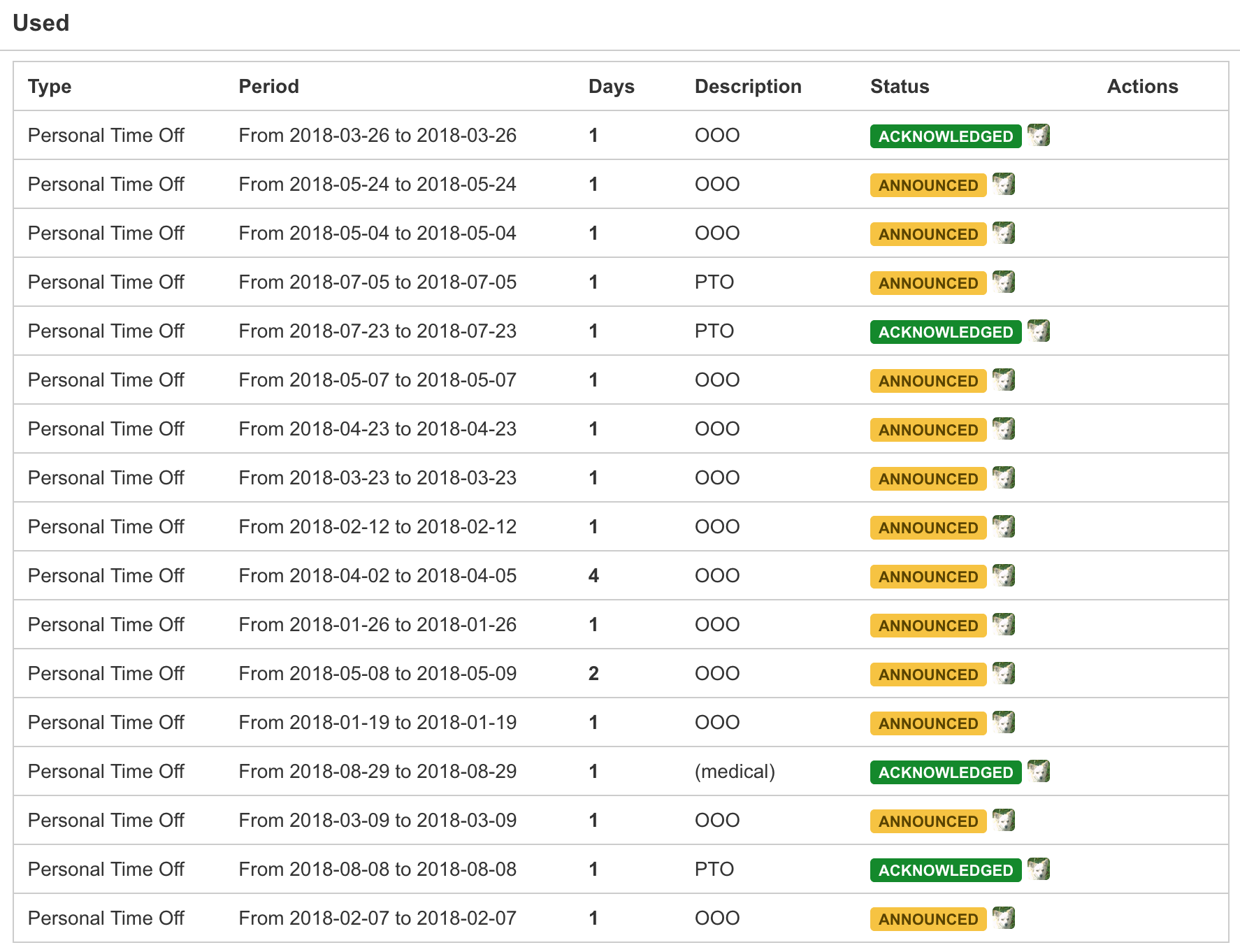Viewport: 1240px width, 952px height.
Task: Click the ANNOUNCED badge for 2018-05-24
Action: (x=928, y=185)
